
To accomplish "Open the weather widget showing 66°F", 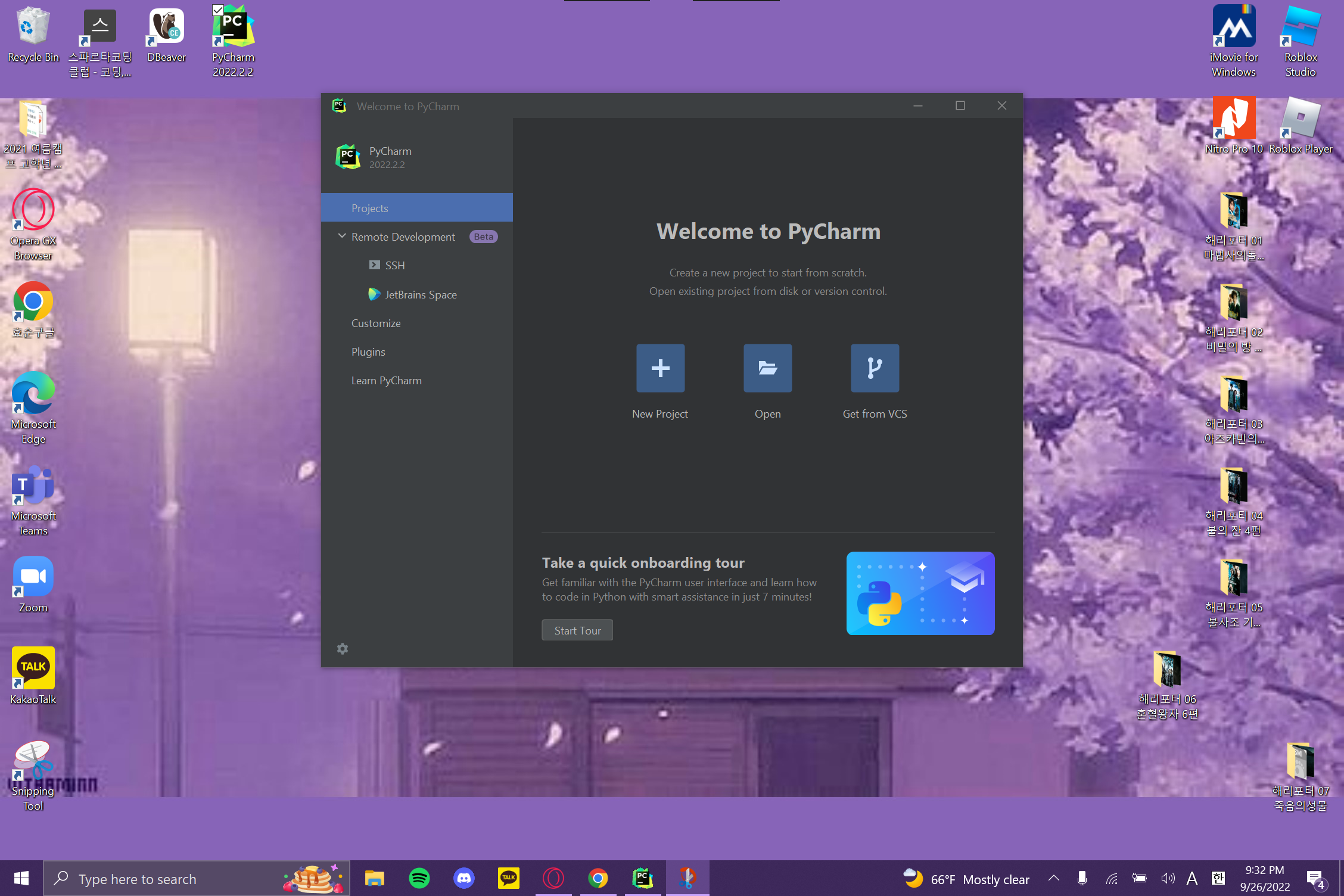I will pos(966,879).
